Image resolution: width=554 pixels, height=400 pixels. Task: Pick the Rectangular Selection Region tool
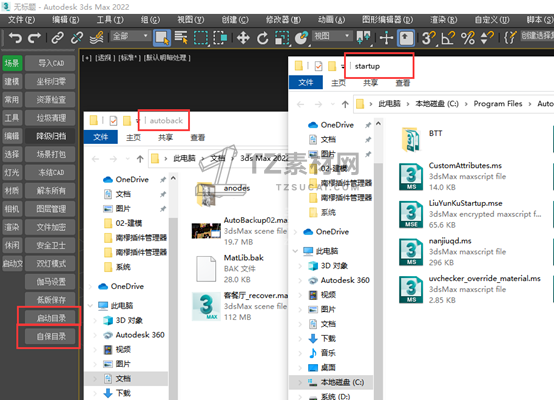[x=201, y=37]
